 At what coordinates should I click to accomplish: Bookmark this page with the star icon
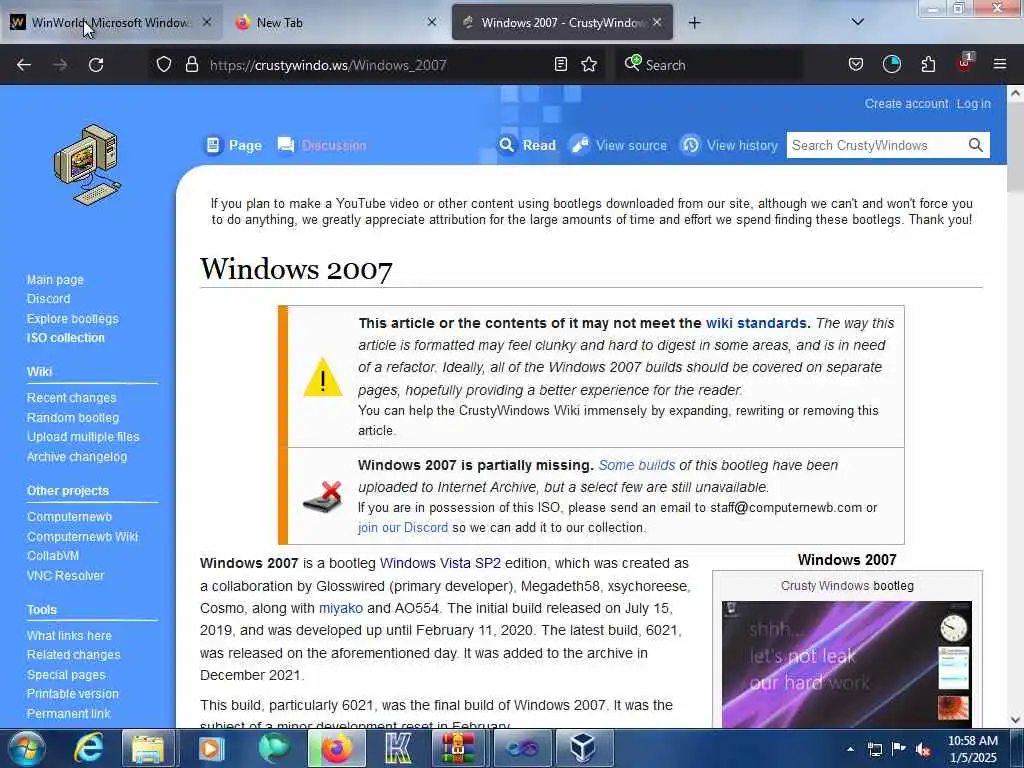tap(589, 65)
